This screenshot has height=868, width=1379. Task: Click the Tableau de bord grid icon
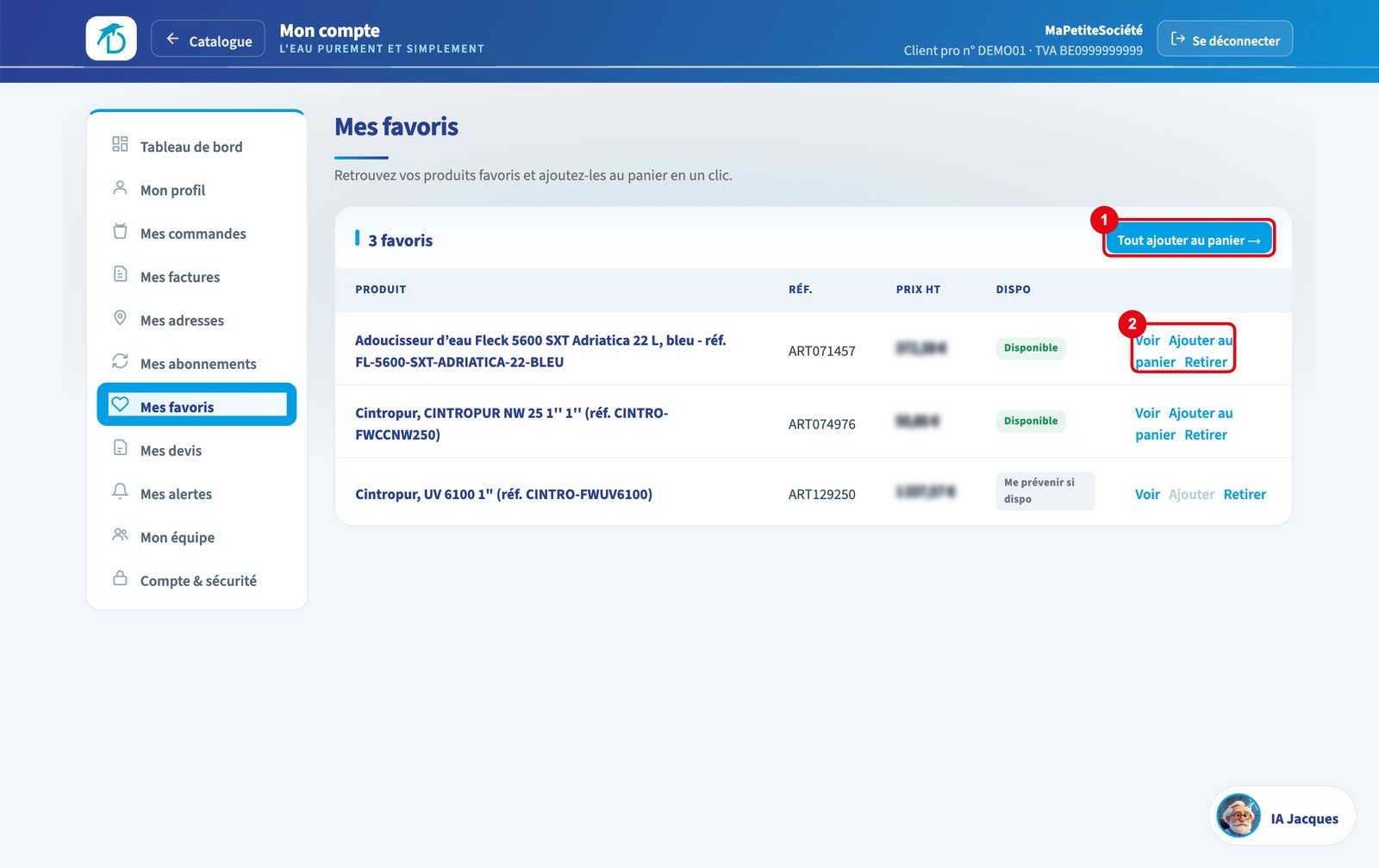(x=120, y=144)
